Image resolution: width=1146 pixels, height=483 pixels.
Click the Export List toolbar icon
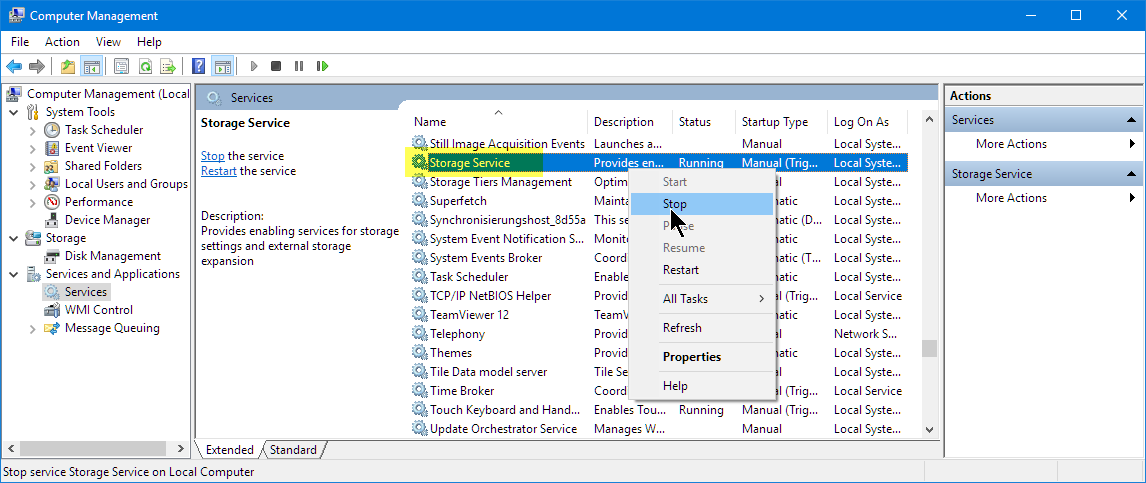(x=168, y=66)
